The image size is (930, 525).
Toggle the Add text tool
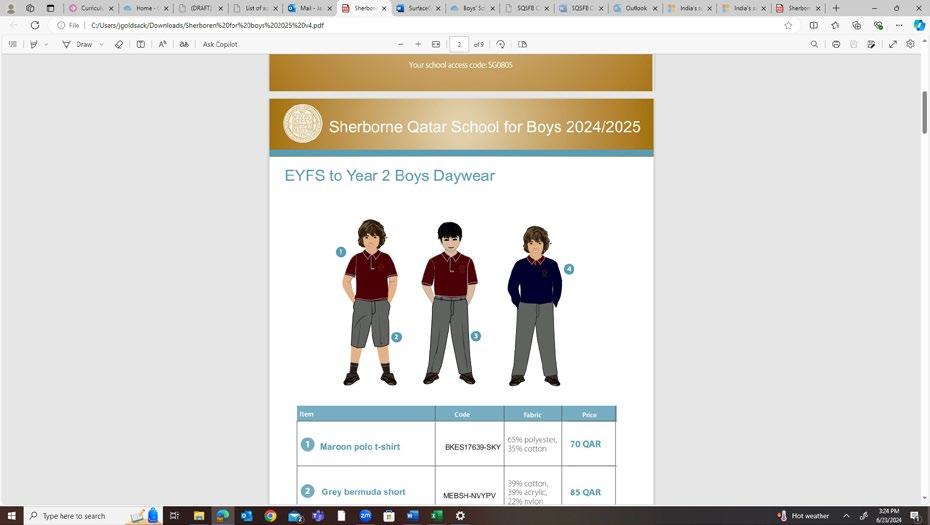tap(141, 44)
